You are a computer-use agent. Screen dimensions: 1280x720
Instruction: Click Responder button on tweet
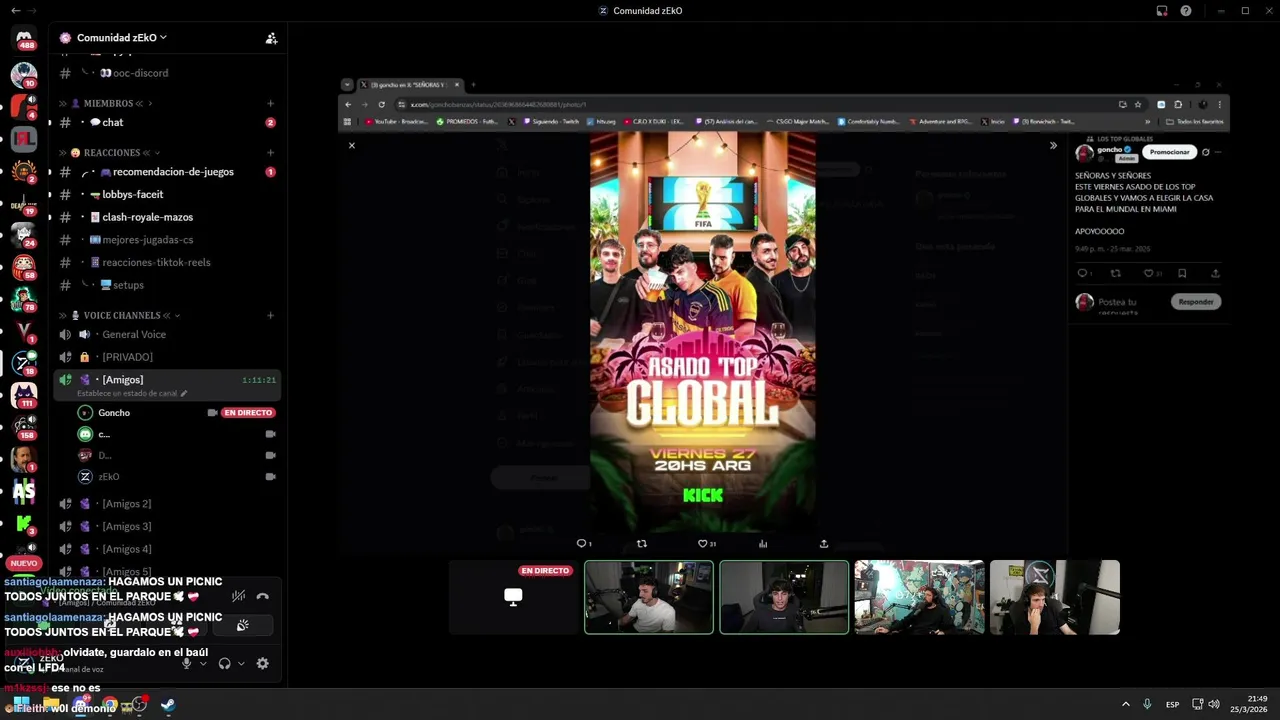click(x=1196, y=301)
